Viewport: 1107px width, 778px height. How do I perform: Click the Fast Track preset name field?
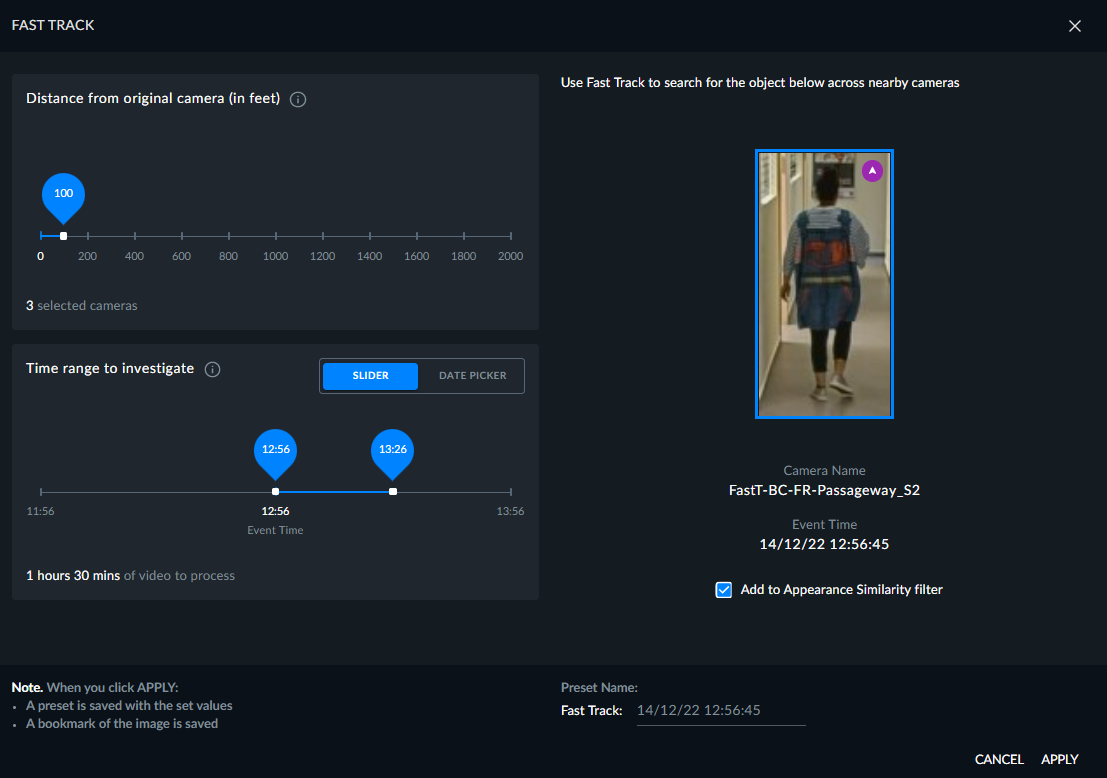coord(721,711)
